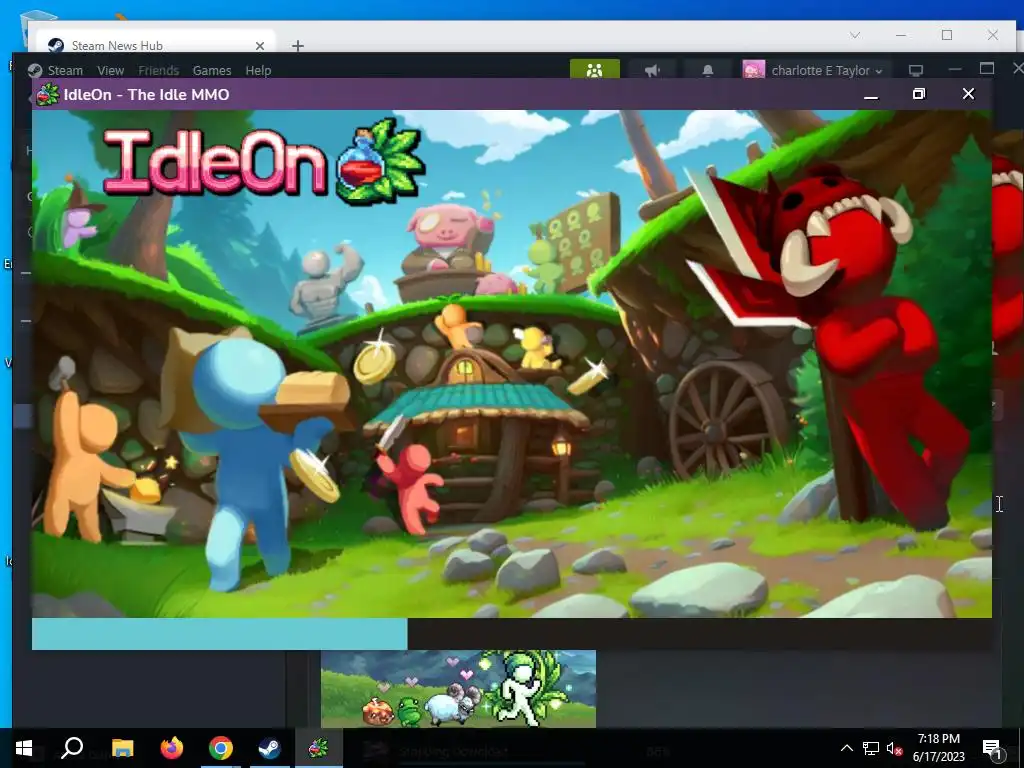This screenshot has height=768, width=1024.
Task: Switch to Chrome in the taskbar
Action: (221, 748)
